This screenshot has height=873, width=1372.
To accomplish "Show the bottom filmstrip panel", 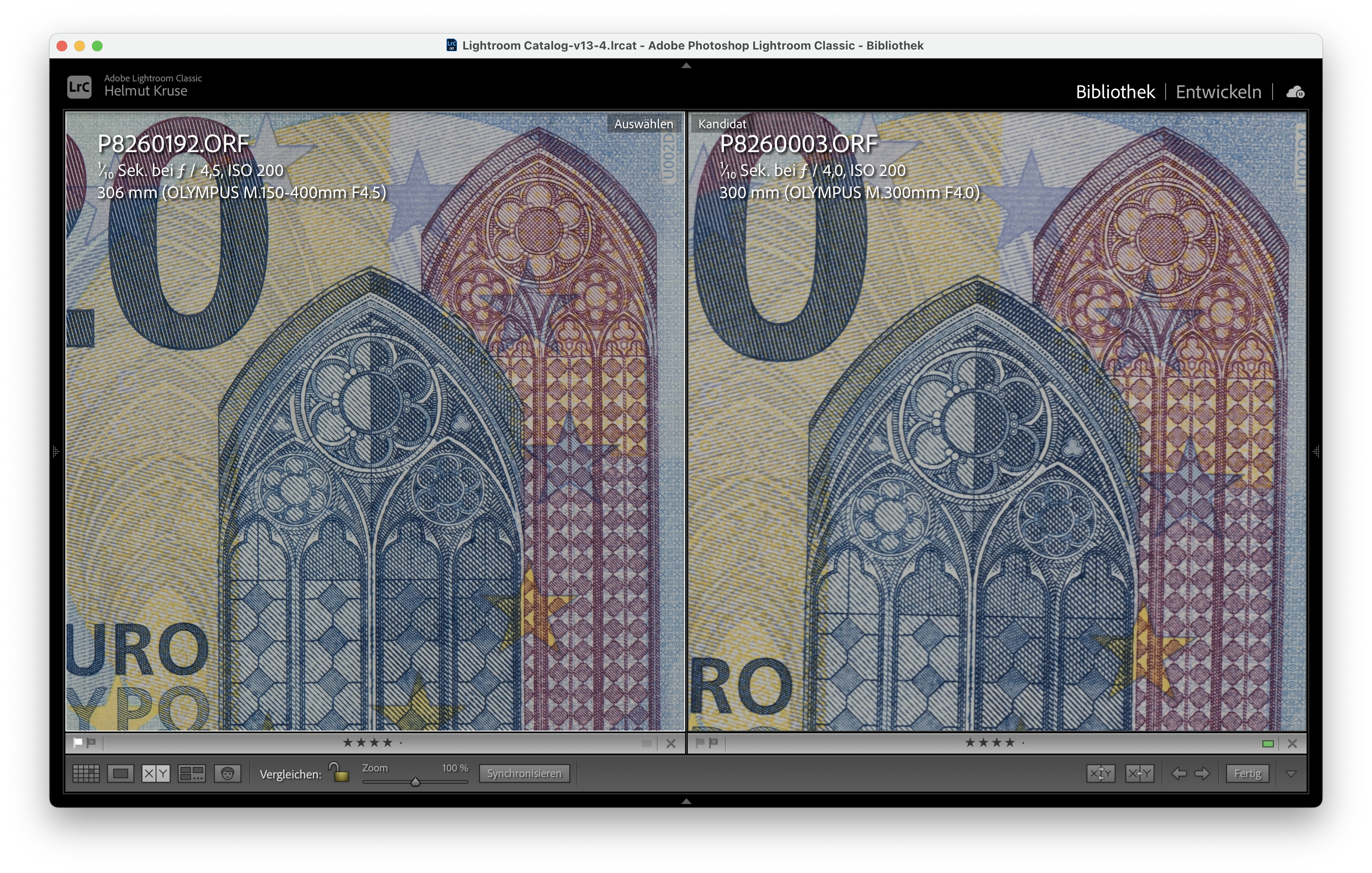I will click(x=686, y=801).
